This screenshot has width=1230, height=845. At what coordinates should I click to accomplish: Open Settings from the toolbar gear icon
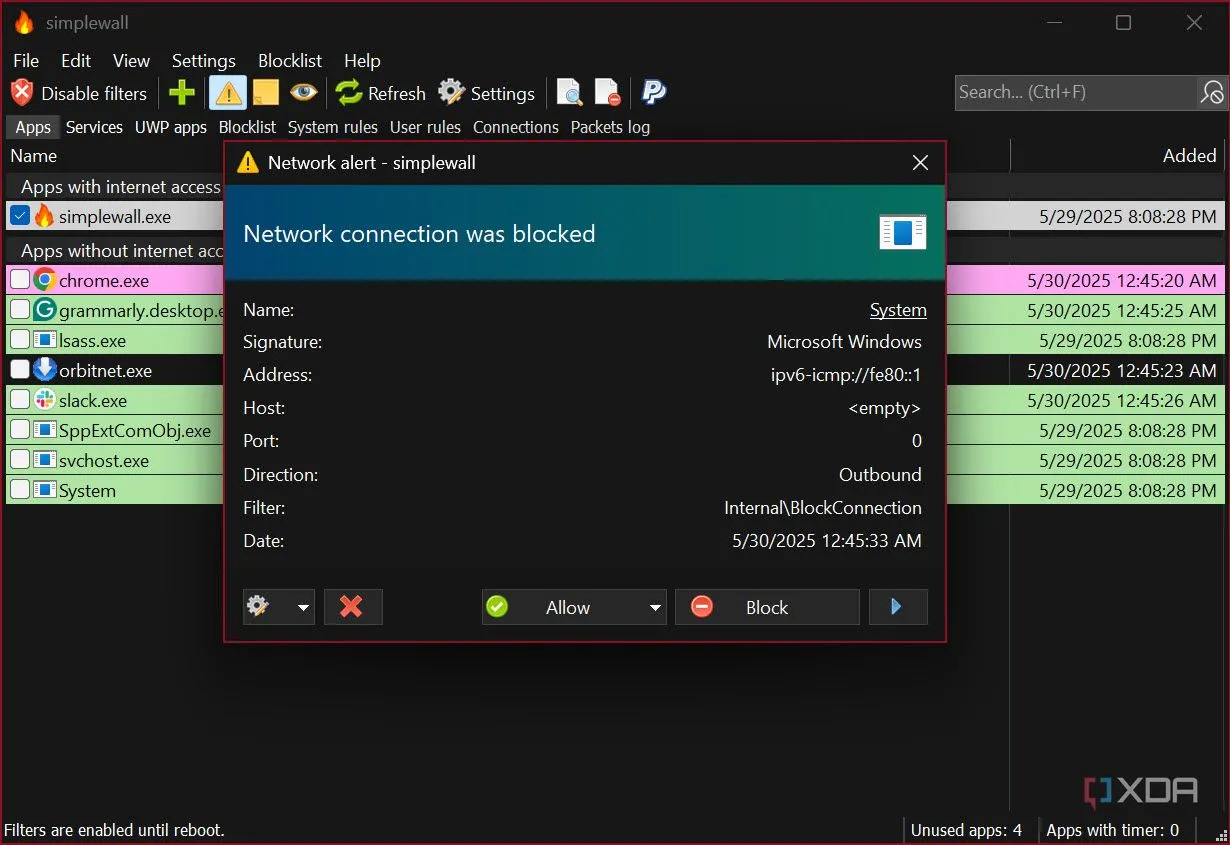point(452,93)
